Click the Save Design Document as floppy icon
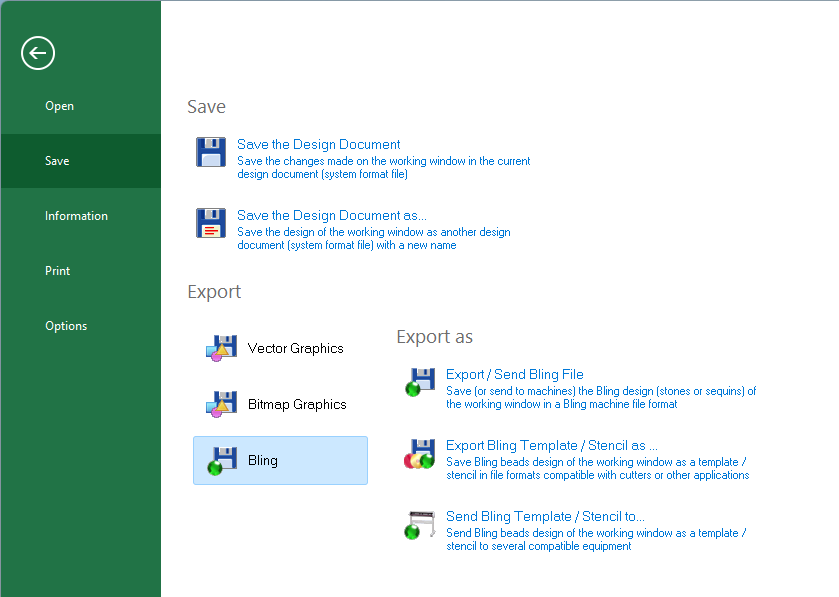839x597 pixels. click(211, 223)
